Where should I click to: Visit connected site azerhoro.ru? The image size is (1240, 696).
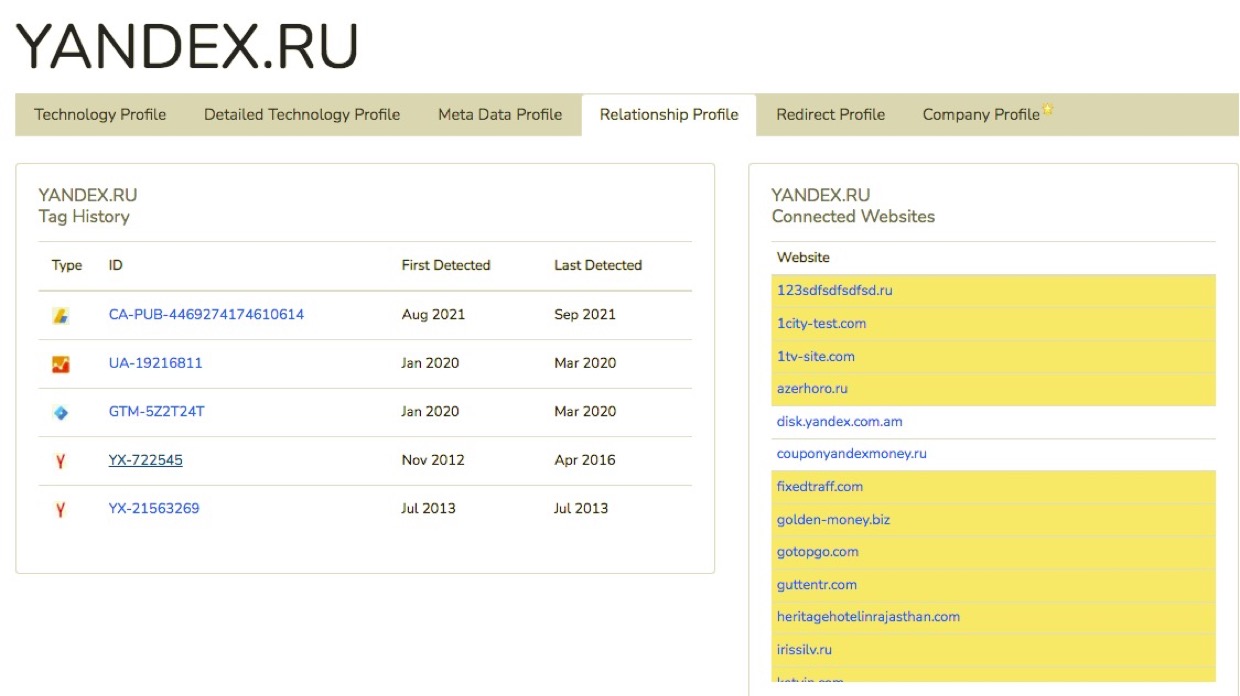coord(812,389)
